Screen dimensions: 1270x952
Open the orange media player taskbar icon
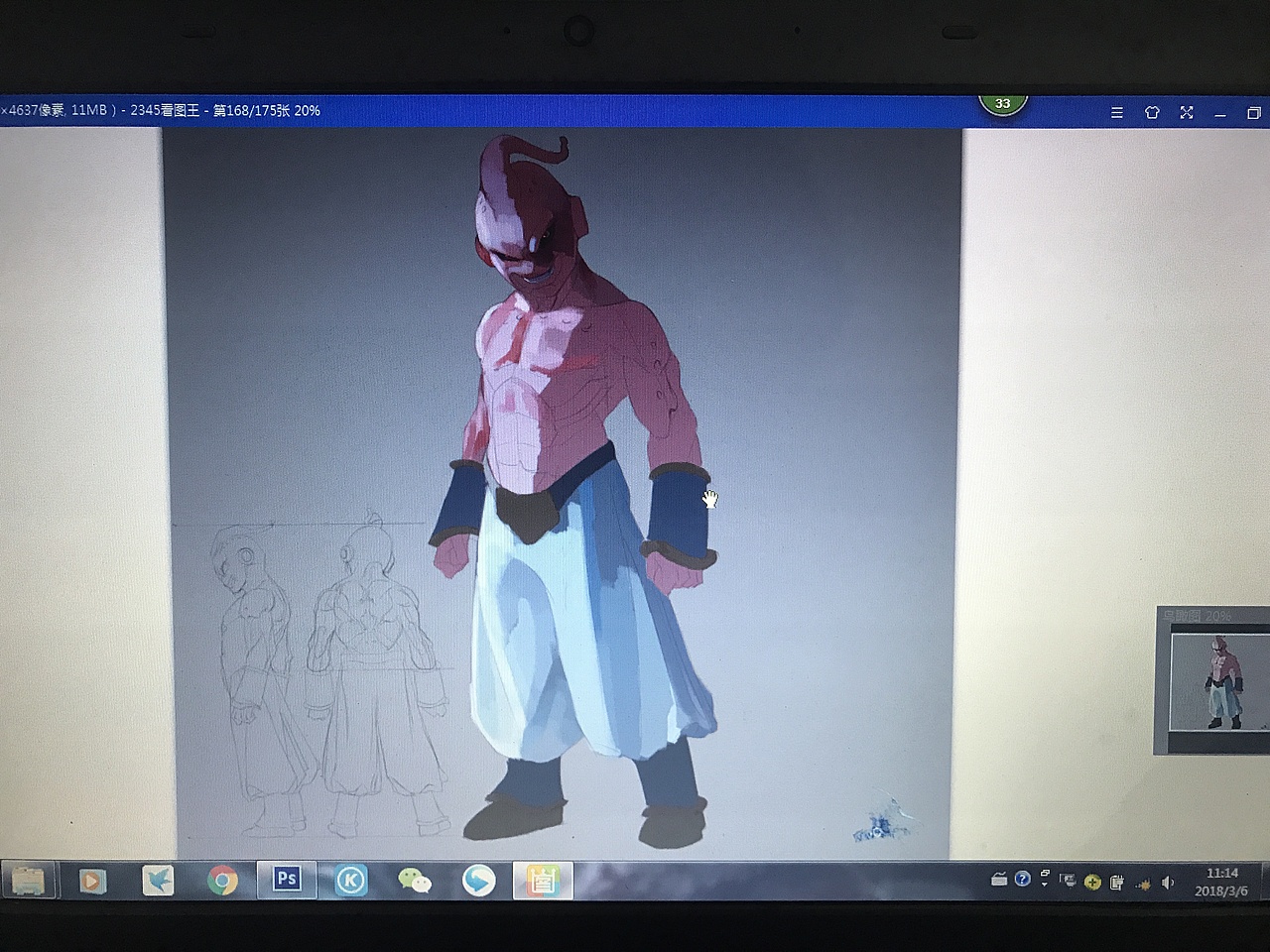tap(92, 881)
